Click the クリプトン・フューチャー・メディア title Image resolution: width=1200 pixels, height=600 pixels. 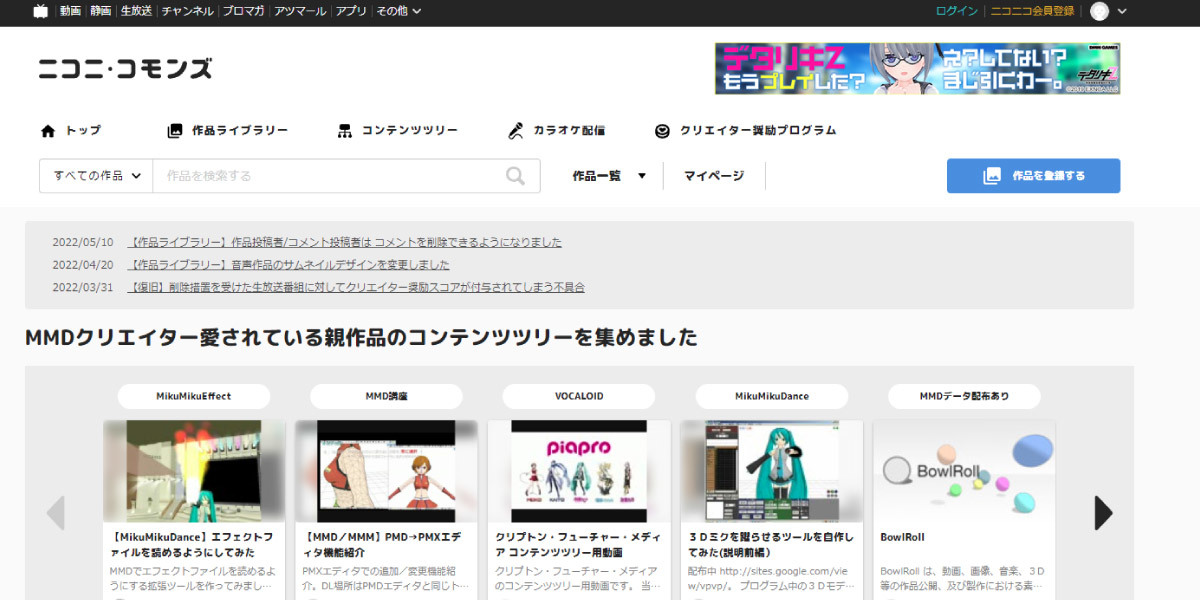(577, 544)
